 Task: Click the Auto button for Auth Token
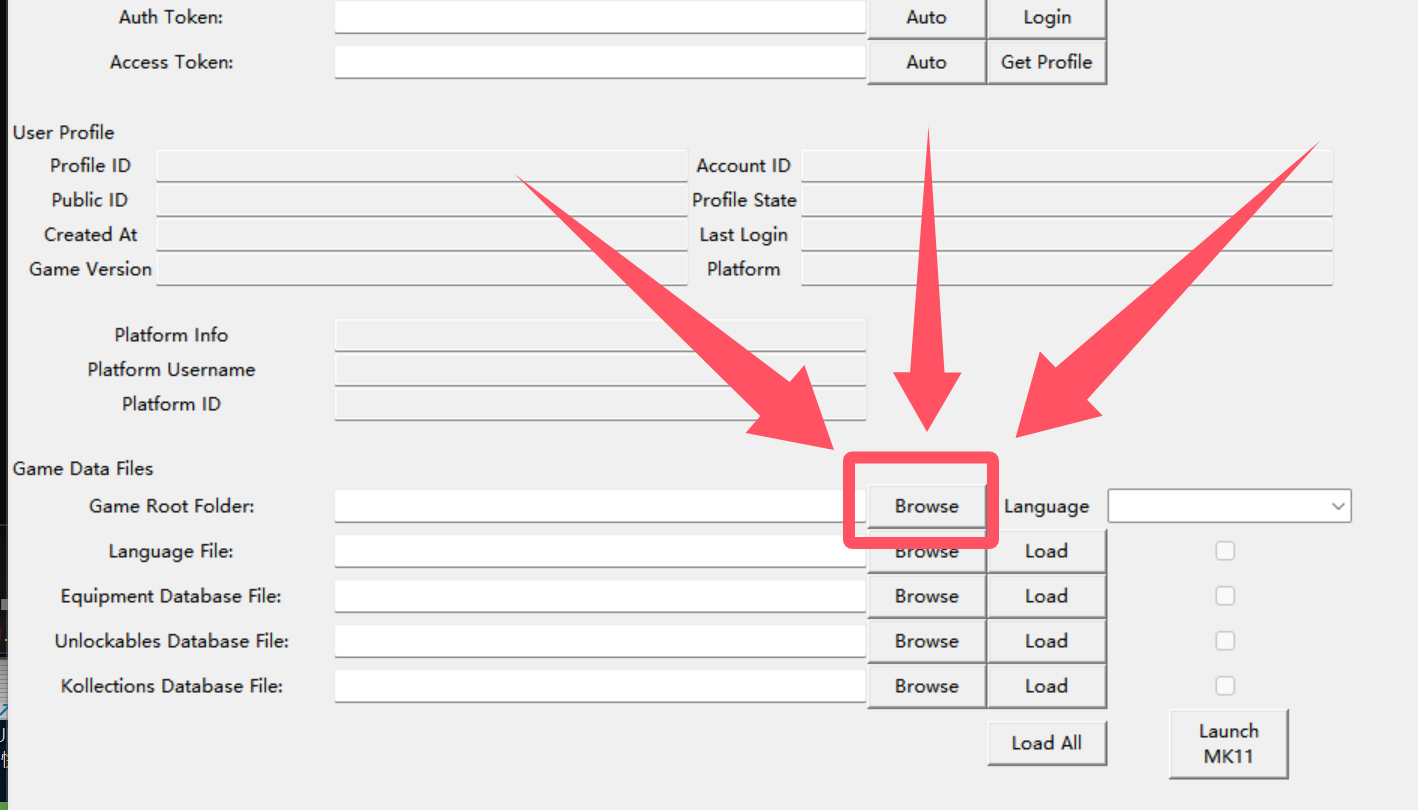click(926, 17)
